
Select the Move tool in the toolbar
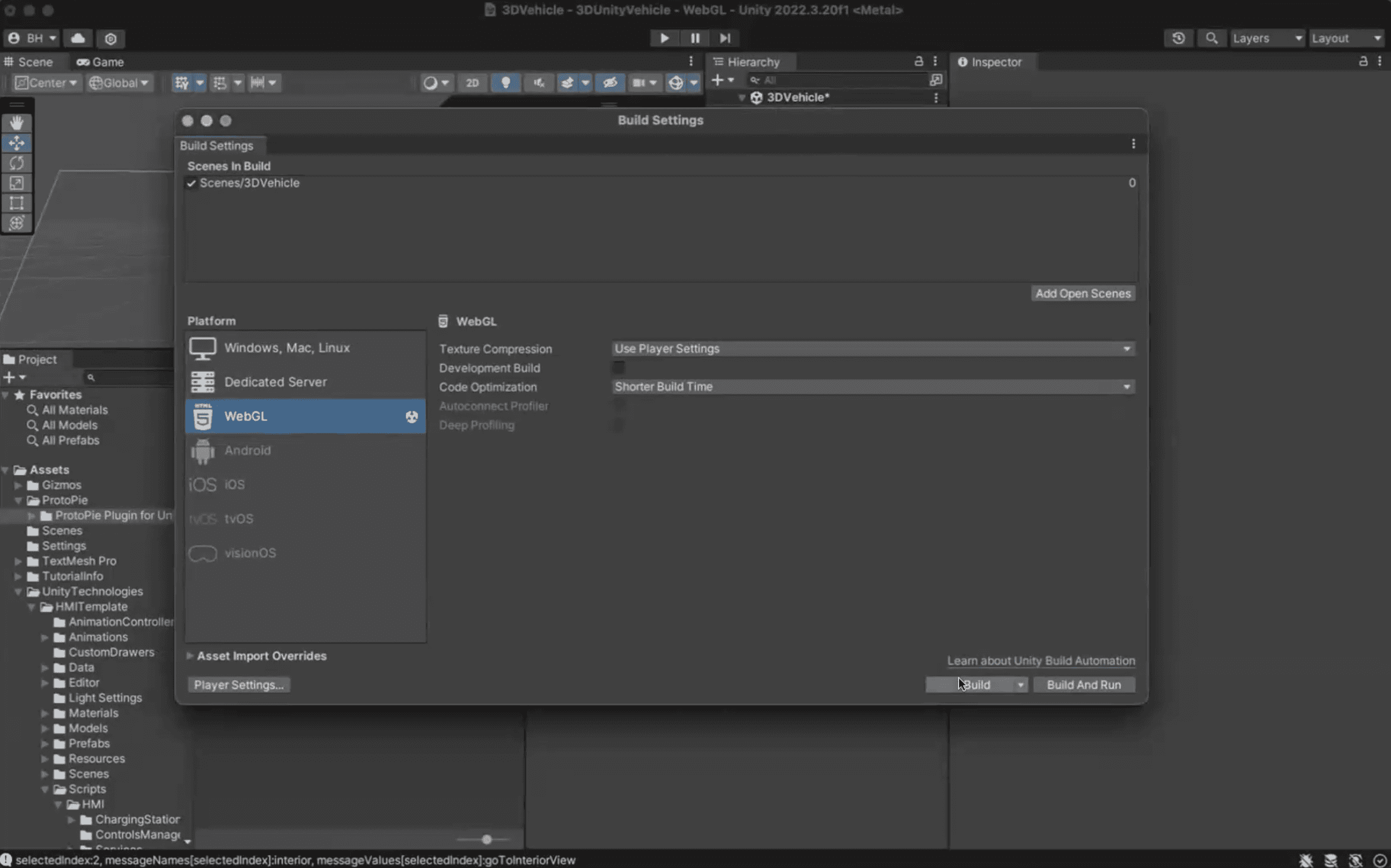click(x=17, y=143)
